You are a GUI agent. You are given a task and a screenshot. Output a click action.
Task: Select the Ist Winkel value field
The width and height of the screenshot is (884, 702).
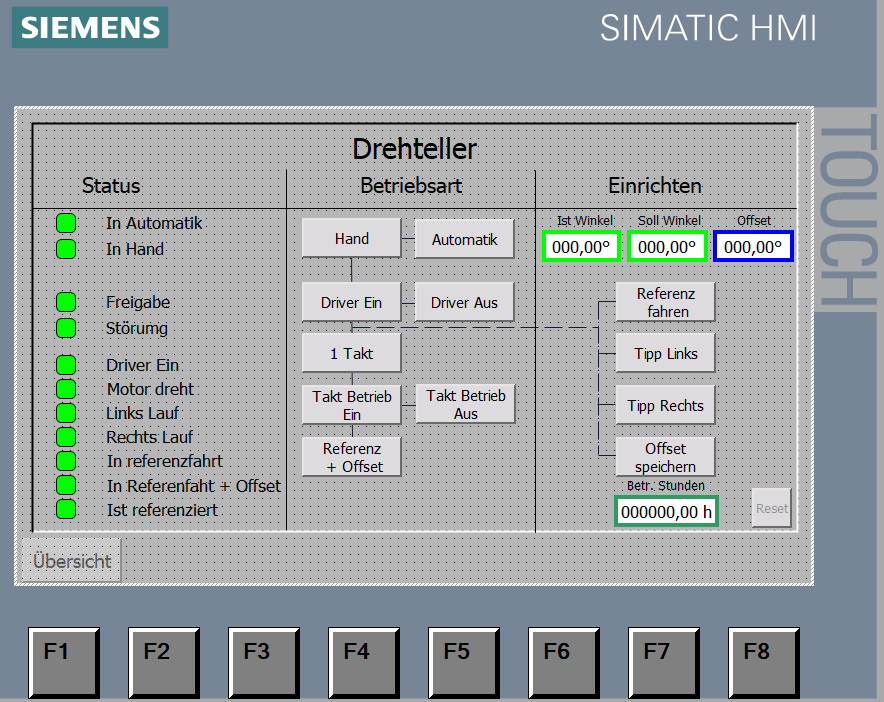tap(581, 246)
